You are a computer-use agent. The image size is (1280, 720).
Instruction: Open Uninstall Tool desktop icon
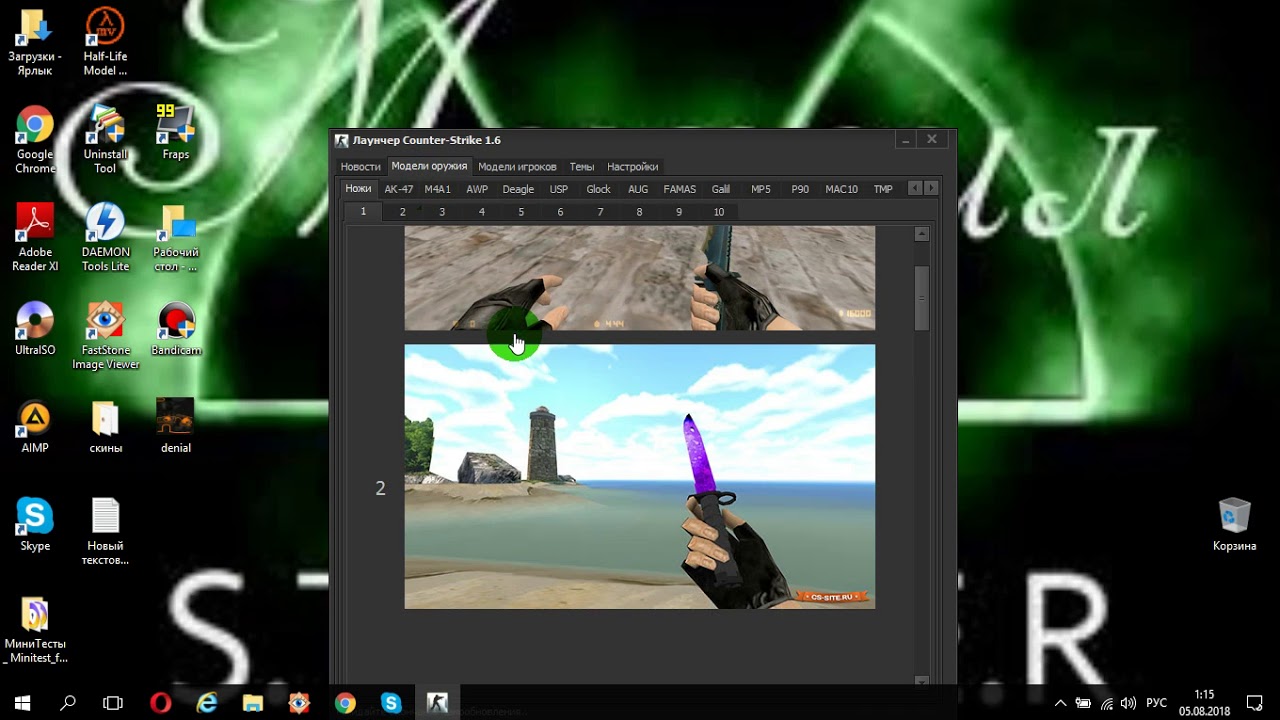[x=105, y=140]
